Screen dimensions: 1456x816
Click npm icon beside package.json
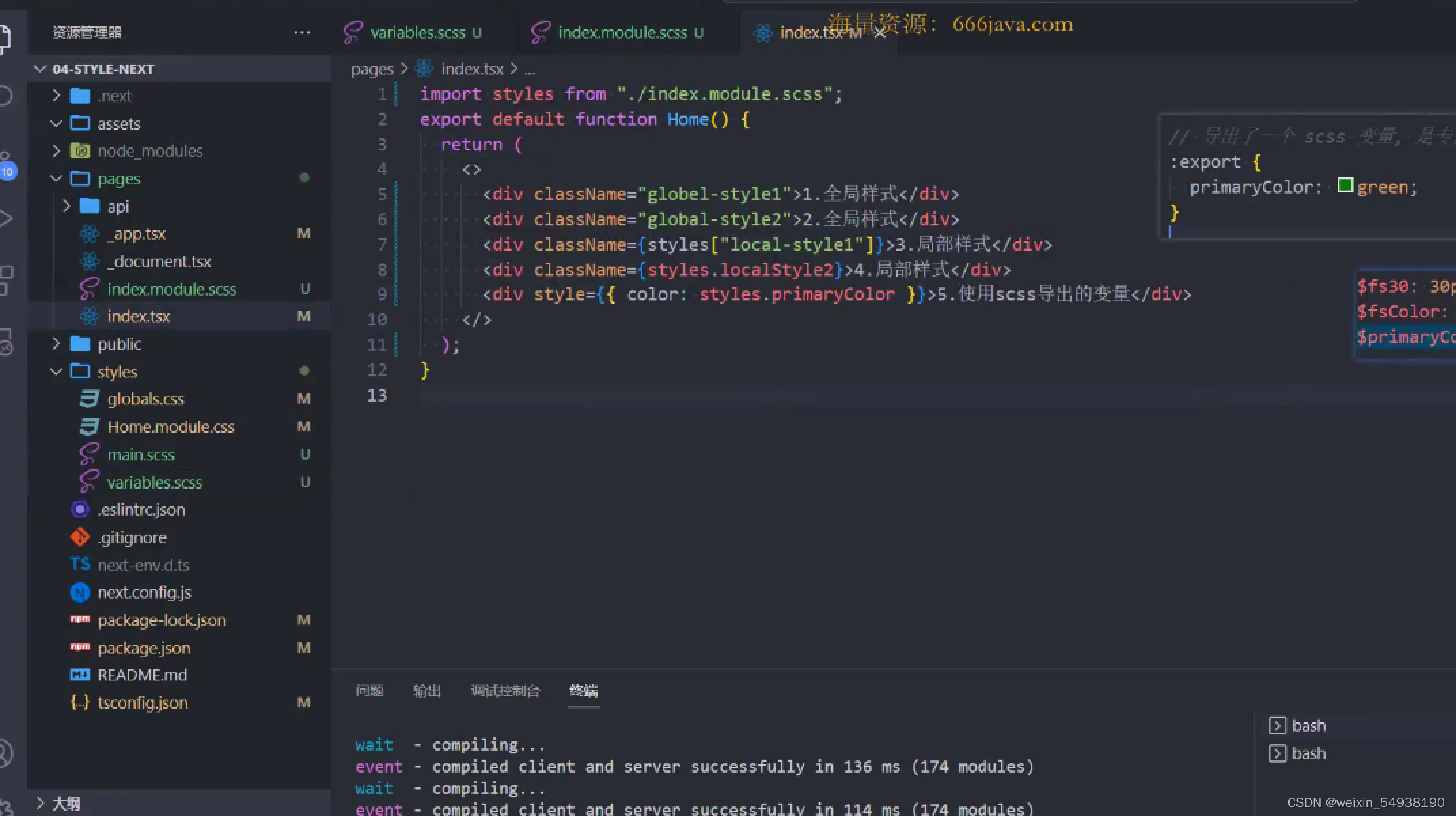coord(80,648)
